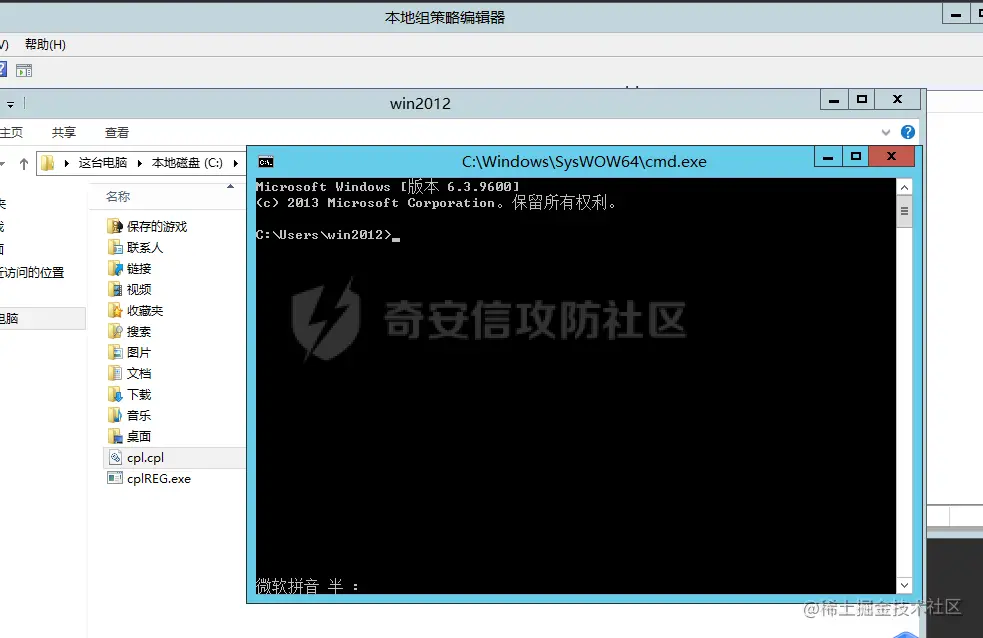This screenshot has width=983, height=638.
Task: Maximize the win2012 Explorer window
Action: 862,99
